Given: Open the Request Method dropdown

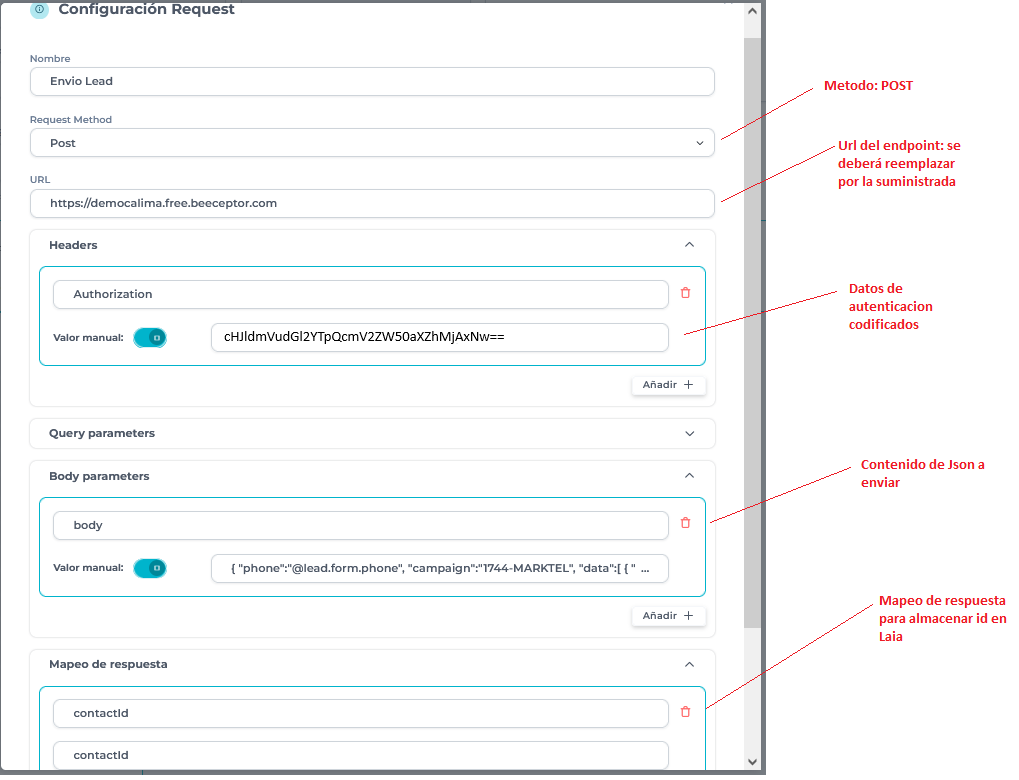Looking at the screenshot, I should pos(372,143).
